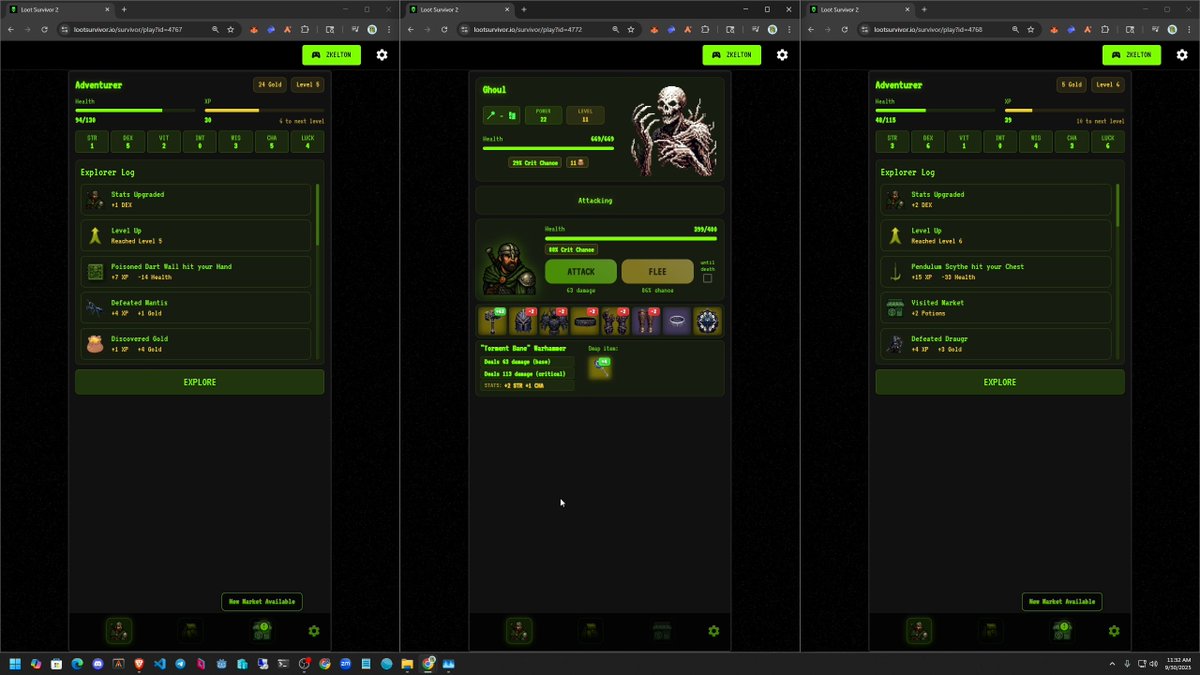This screenshot has height=675, width=1200.
Task: Click the LUCK stat box in right window
Action: coord(1107,142)
